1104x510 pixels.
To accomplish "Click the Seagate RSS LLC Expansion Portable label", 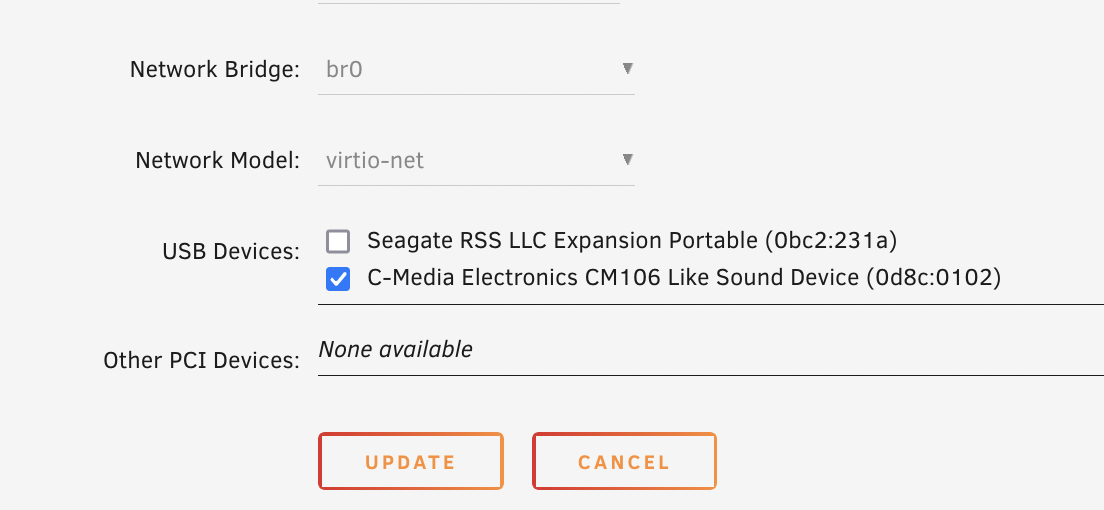I will pos(562,241).
